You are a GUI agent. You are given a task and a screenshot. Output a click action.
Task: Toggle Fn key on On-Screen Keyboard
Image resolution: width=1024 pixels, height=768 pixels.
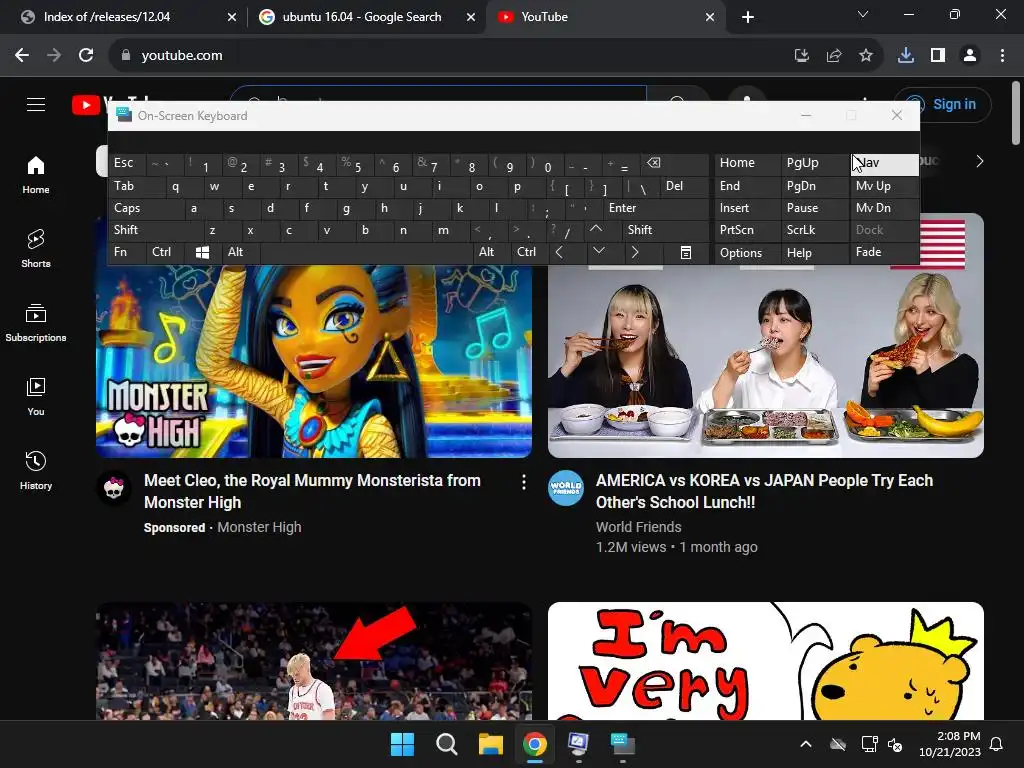point(127,252)
